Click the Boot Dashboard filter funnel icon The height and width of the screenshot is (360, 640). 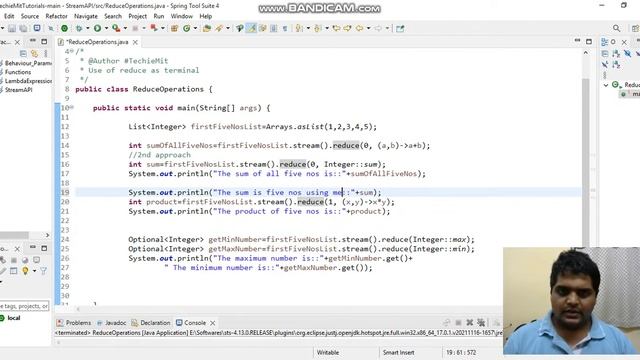[43, 271]
